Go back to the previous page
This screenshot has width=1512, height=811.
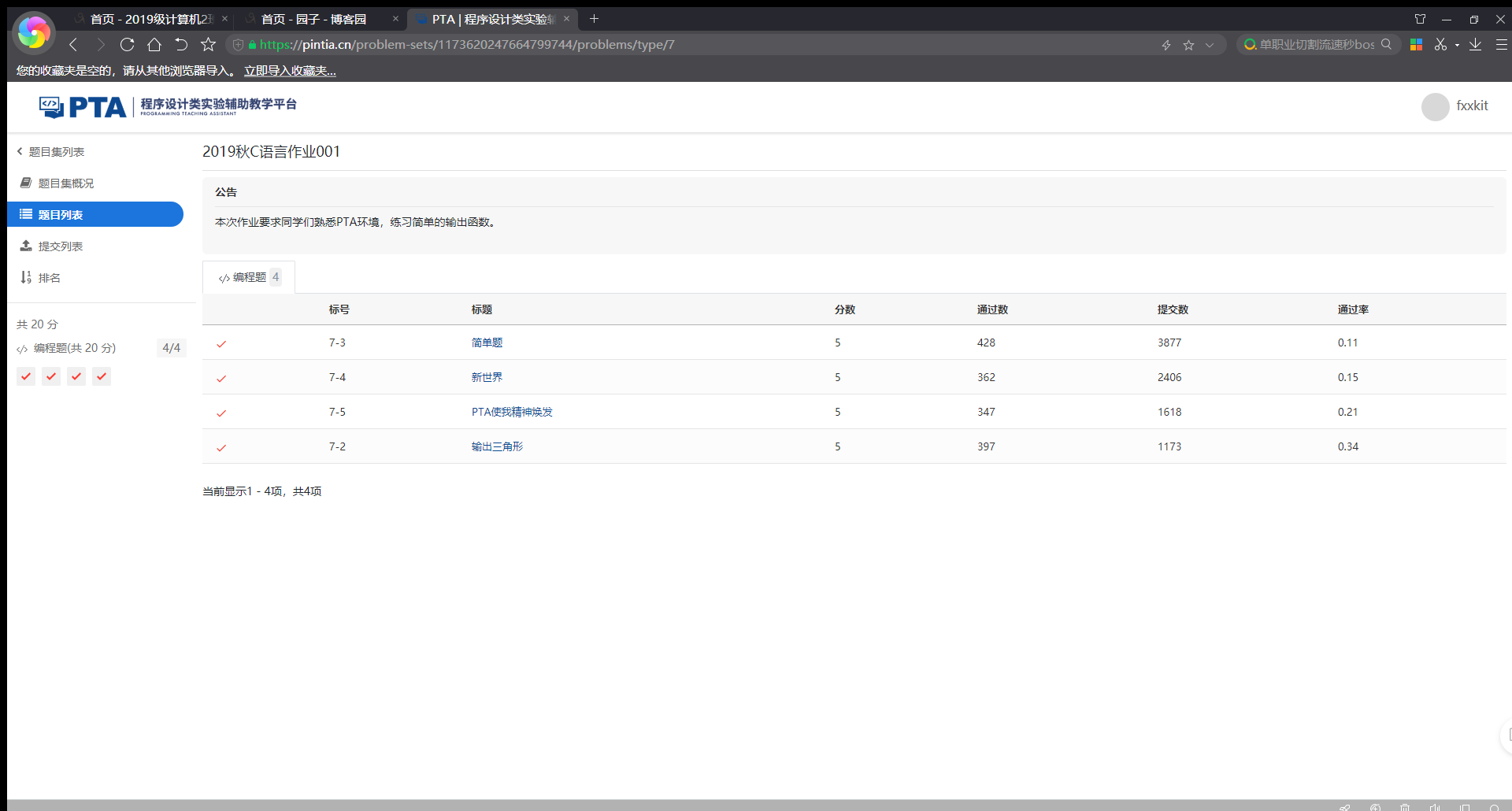point(74,45)
